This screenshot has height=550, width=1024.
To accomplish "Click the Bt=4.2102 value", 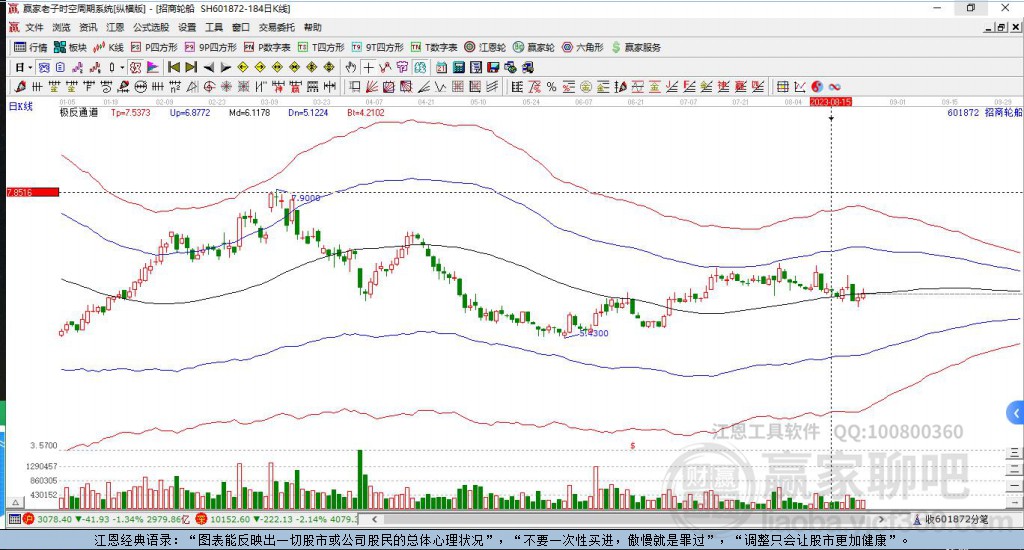I will point(366,112).
